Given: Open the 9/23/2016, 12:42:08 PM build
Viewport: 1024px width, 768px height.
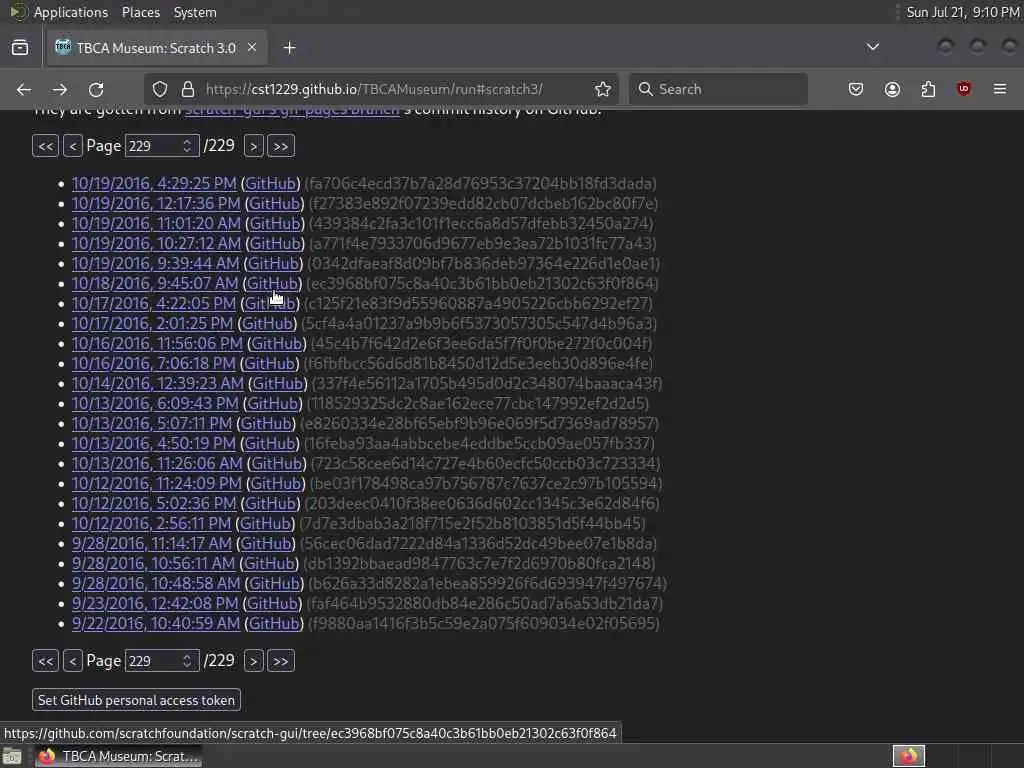Looking at the screenshot, I should pos(155,603).
